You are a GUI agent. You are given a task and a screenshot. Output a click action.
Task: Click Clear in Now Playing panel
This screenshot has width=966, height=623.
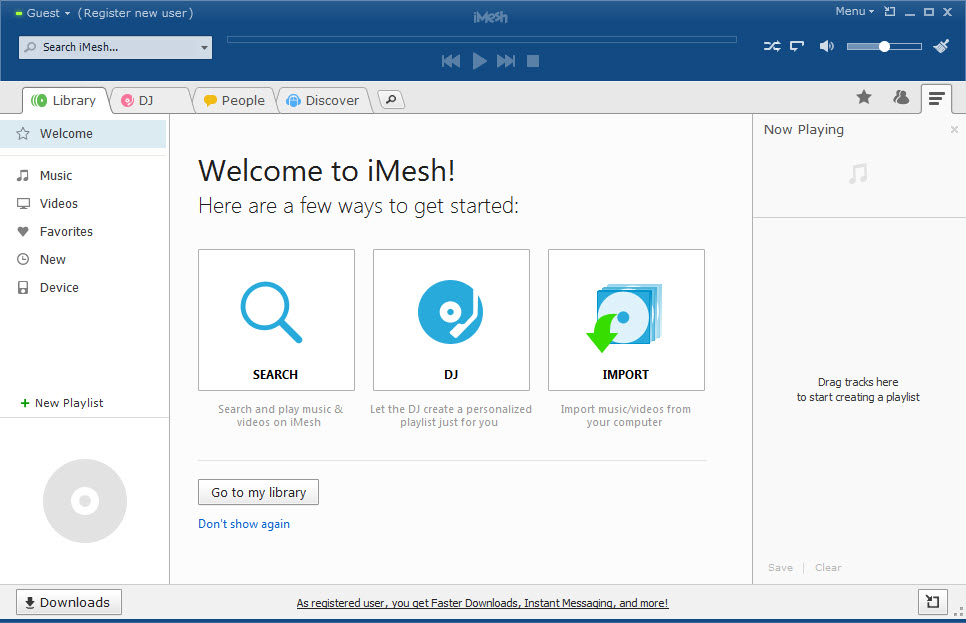[x=828, y=568]
